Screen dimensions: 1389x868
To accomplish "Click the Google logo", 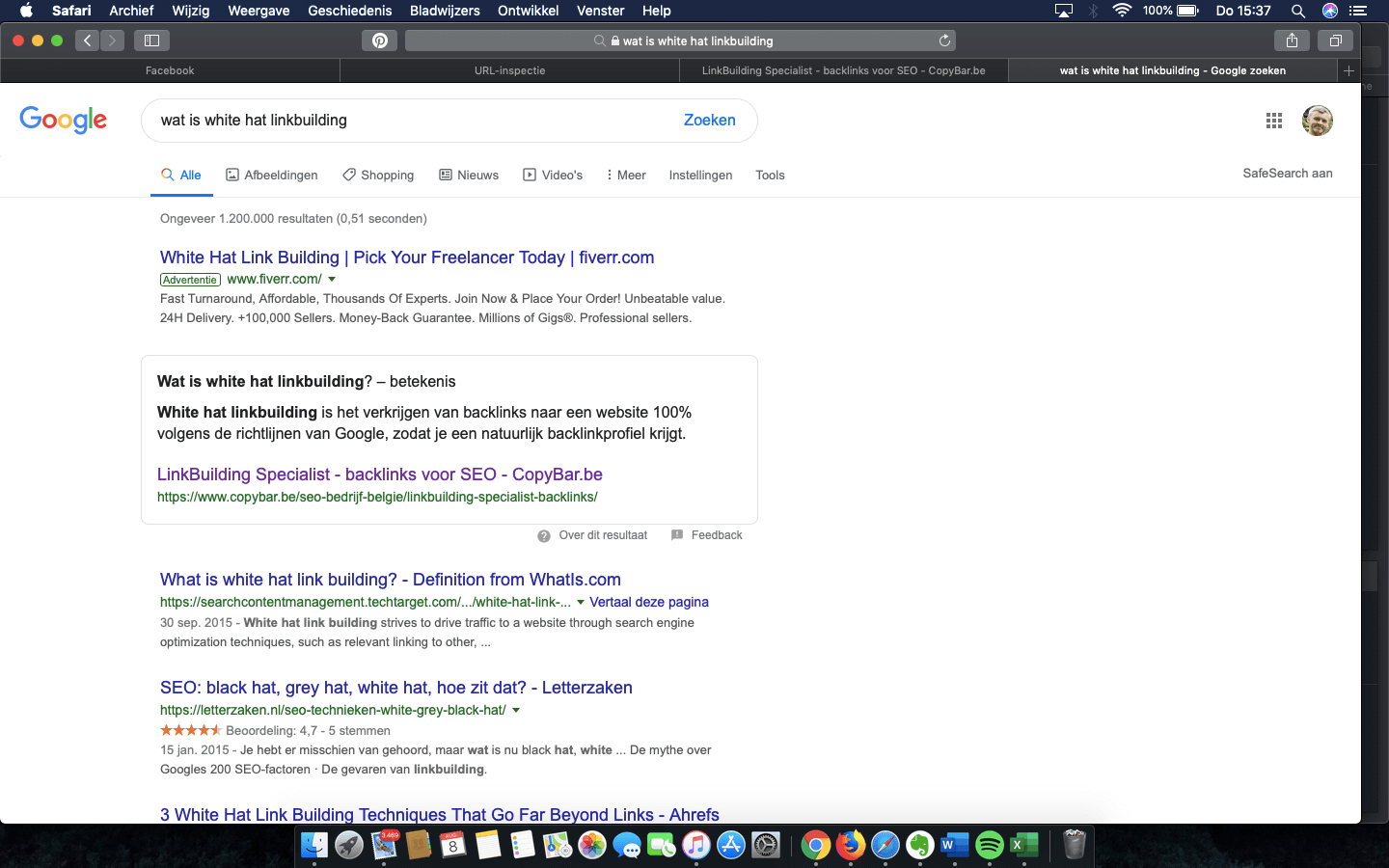I will pos(64,120).
